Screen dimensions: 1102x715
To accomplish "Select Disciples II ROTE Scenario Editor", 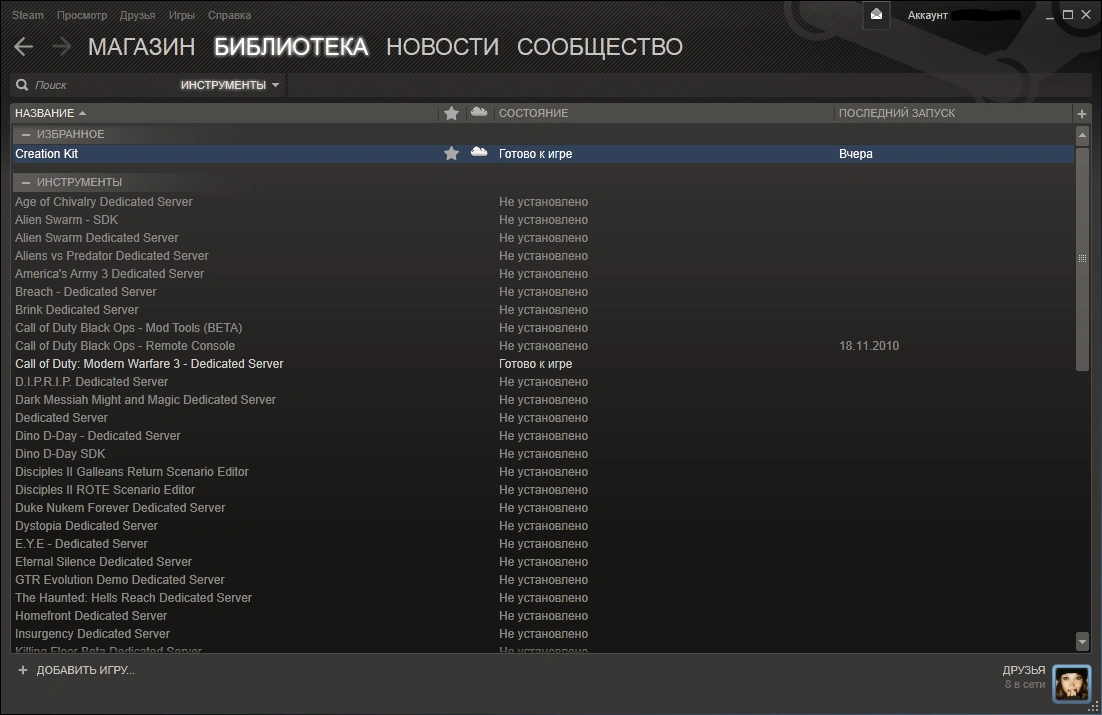I will (105, 489).
